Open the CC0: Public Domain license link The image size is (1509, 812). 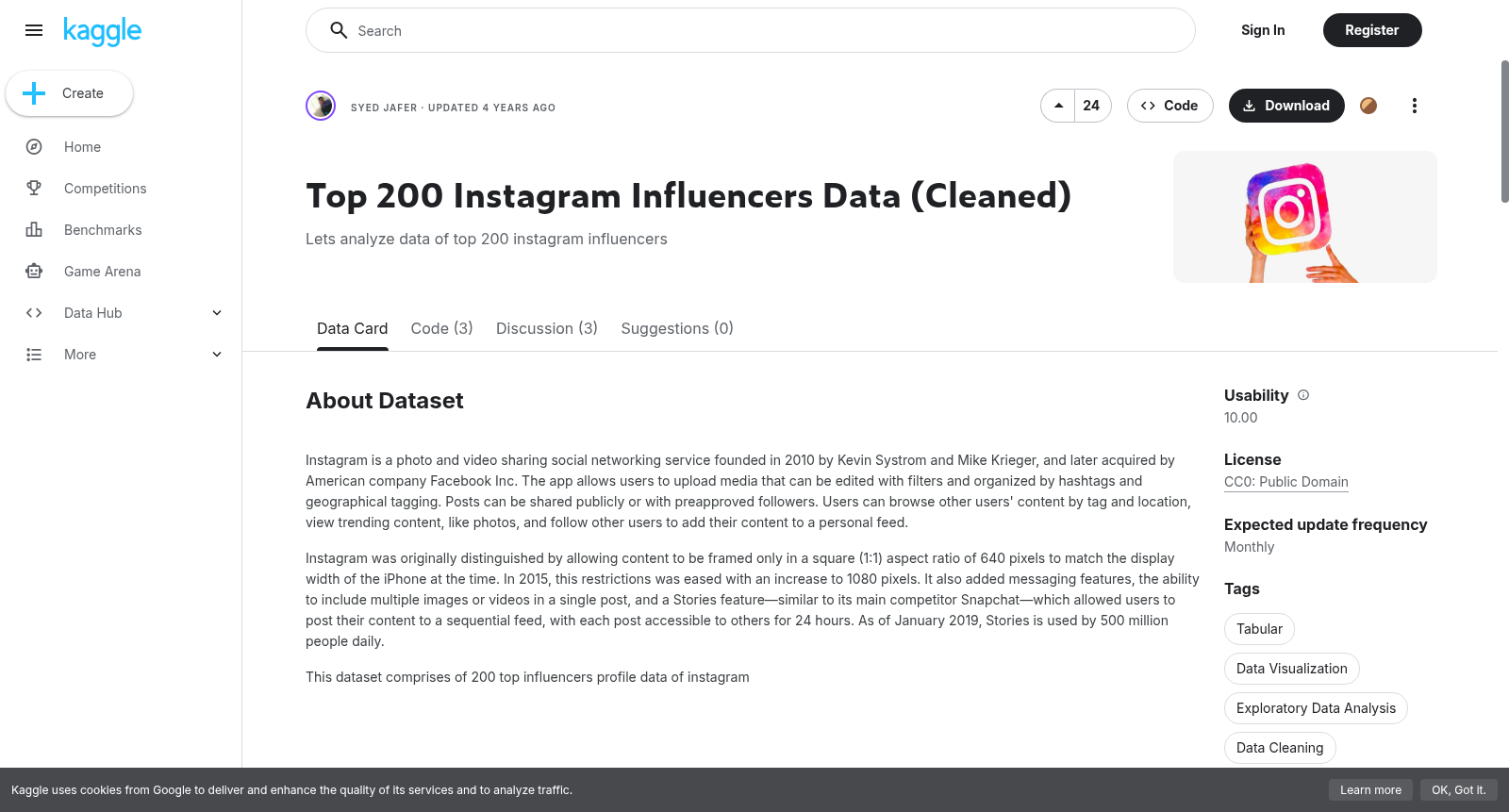1285,482
